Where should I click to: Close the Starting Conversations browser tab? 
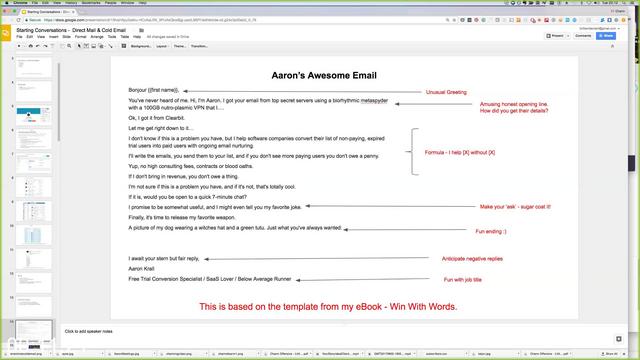[73, 12]
